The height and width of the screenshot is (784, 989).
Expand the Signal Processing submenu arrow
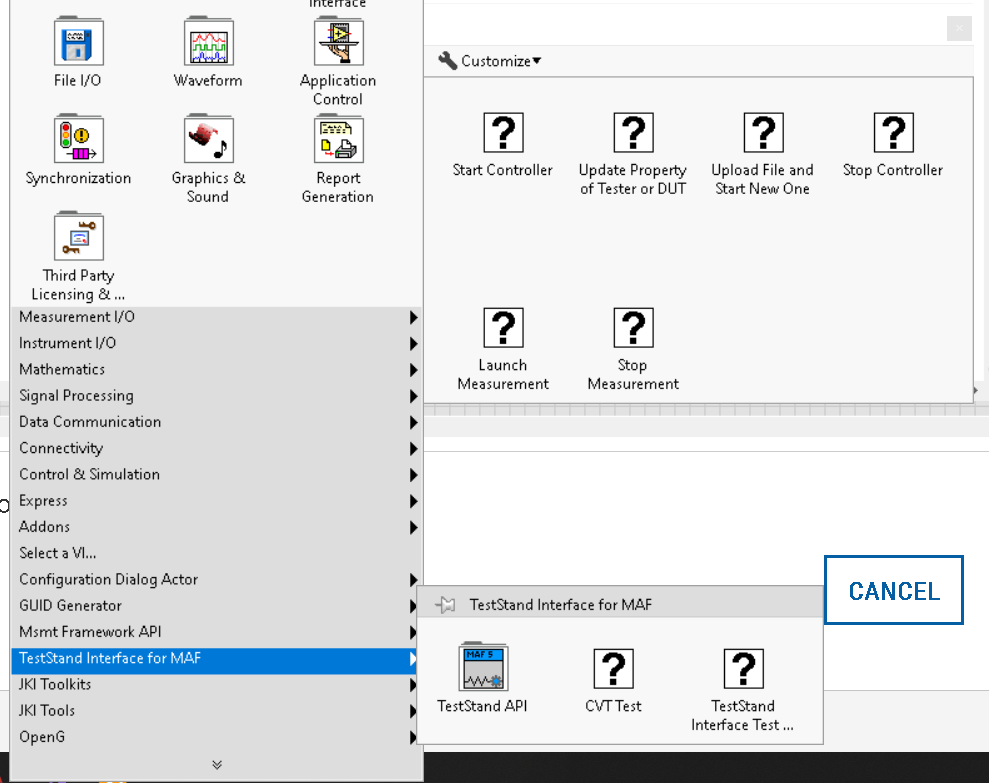(413, 396)
